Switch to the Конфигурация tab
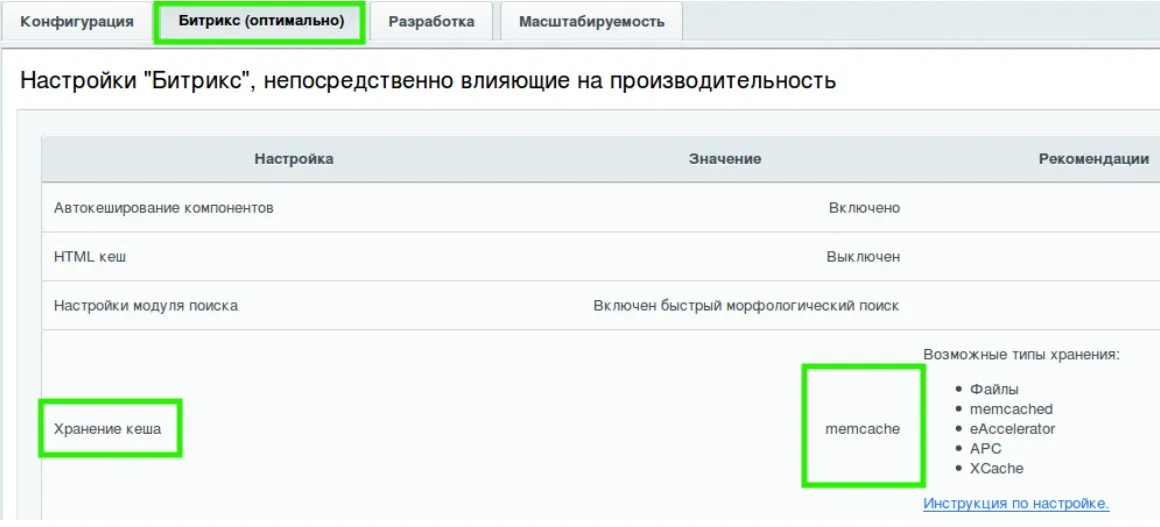 tap(77, 21)
